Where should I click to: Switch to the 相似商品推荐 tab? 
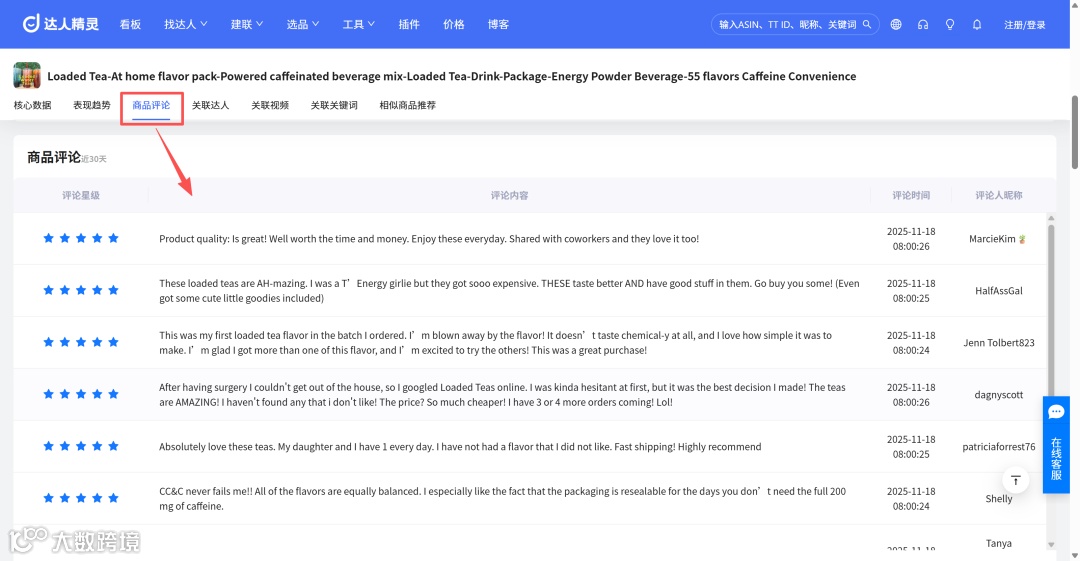click(x=408, y=105)
